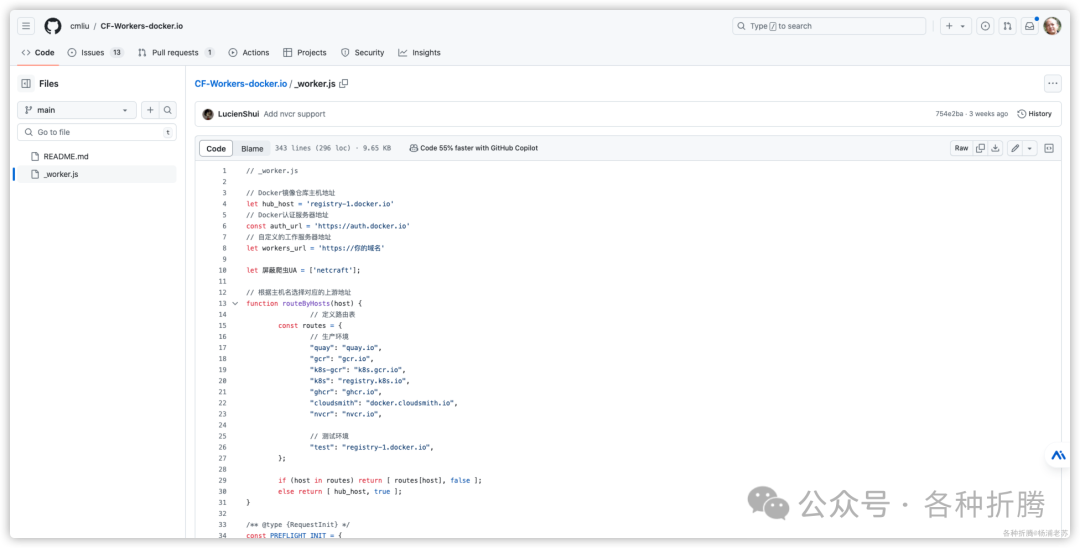
Task: Click the file search magnifier button
Action: [x=167, y=110]
